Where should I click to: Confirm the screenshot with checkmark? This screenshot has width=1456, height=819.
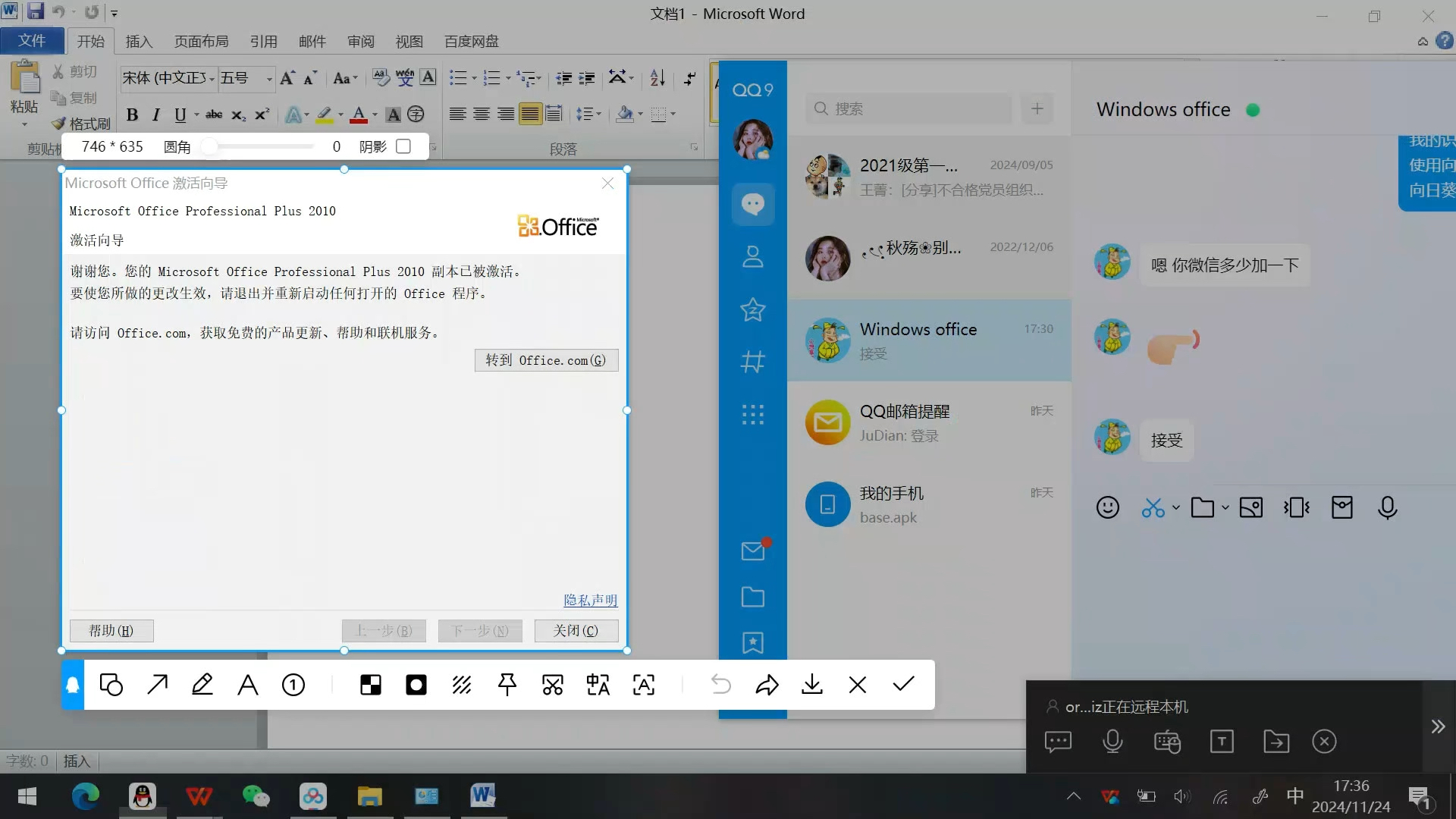(903, 684)
